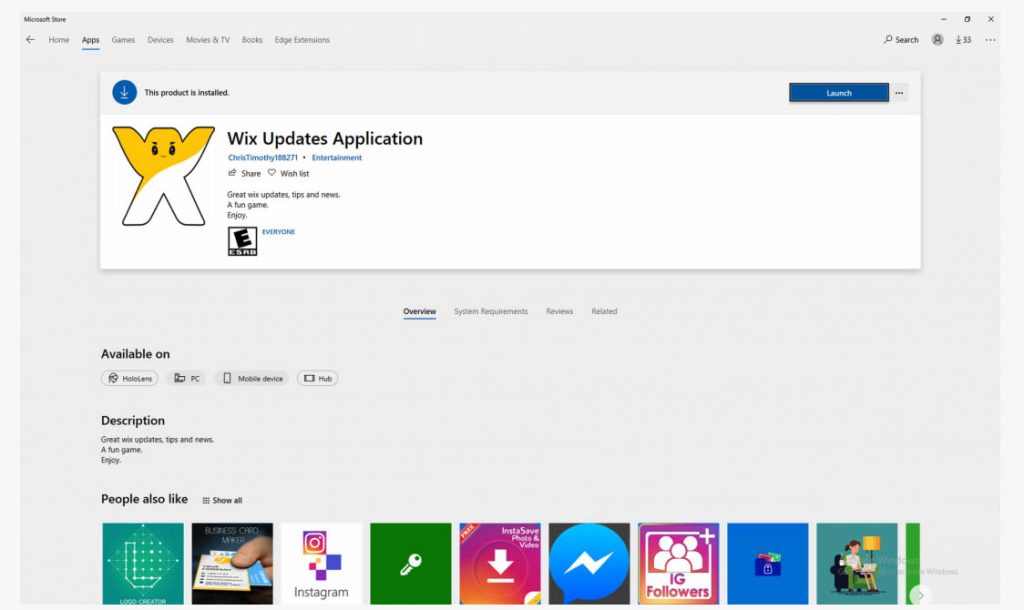Open publisher ChrisTimothy188271 link
The height and width of the screenshot is (610, 1024).
tap(263, 157)
